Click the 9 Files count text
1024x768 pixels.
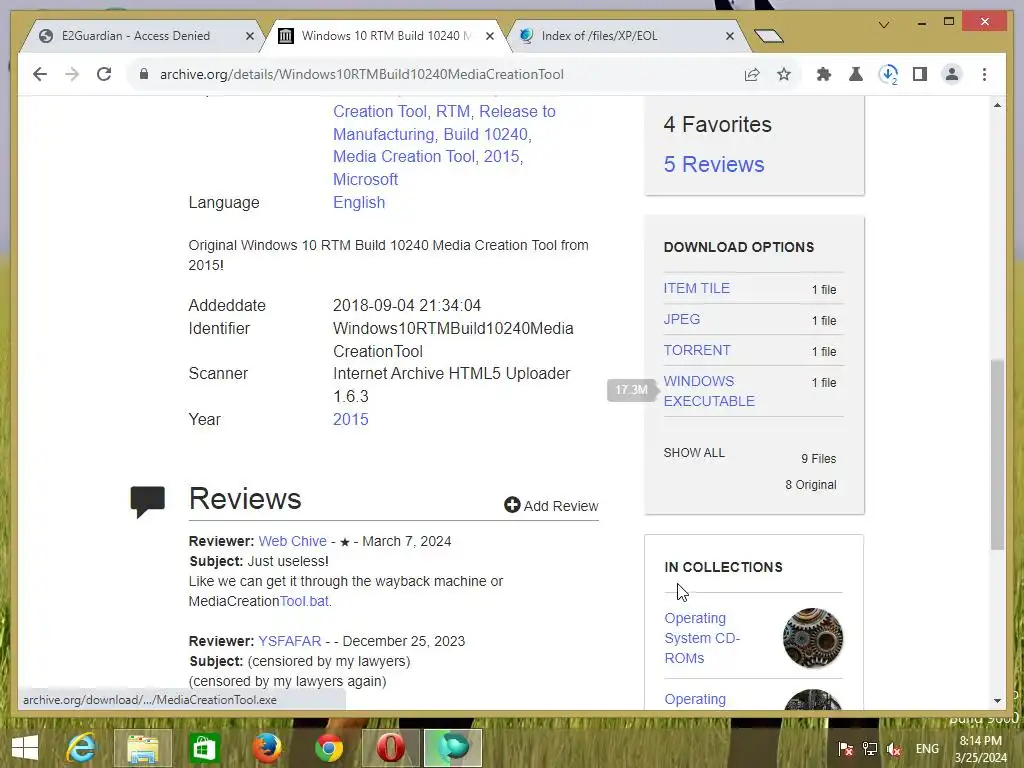[818, 459]
